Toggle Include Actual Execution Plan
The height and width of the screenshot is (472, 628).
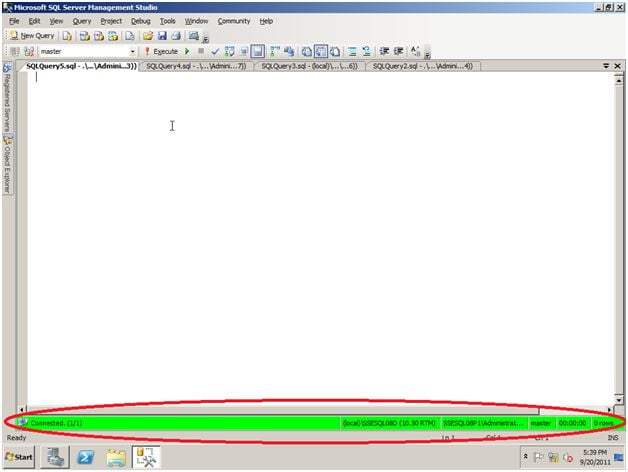point(275,51)
